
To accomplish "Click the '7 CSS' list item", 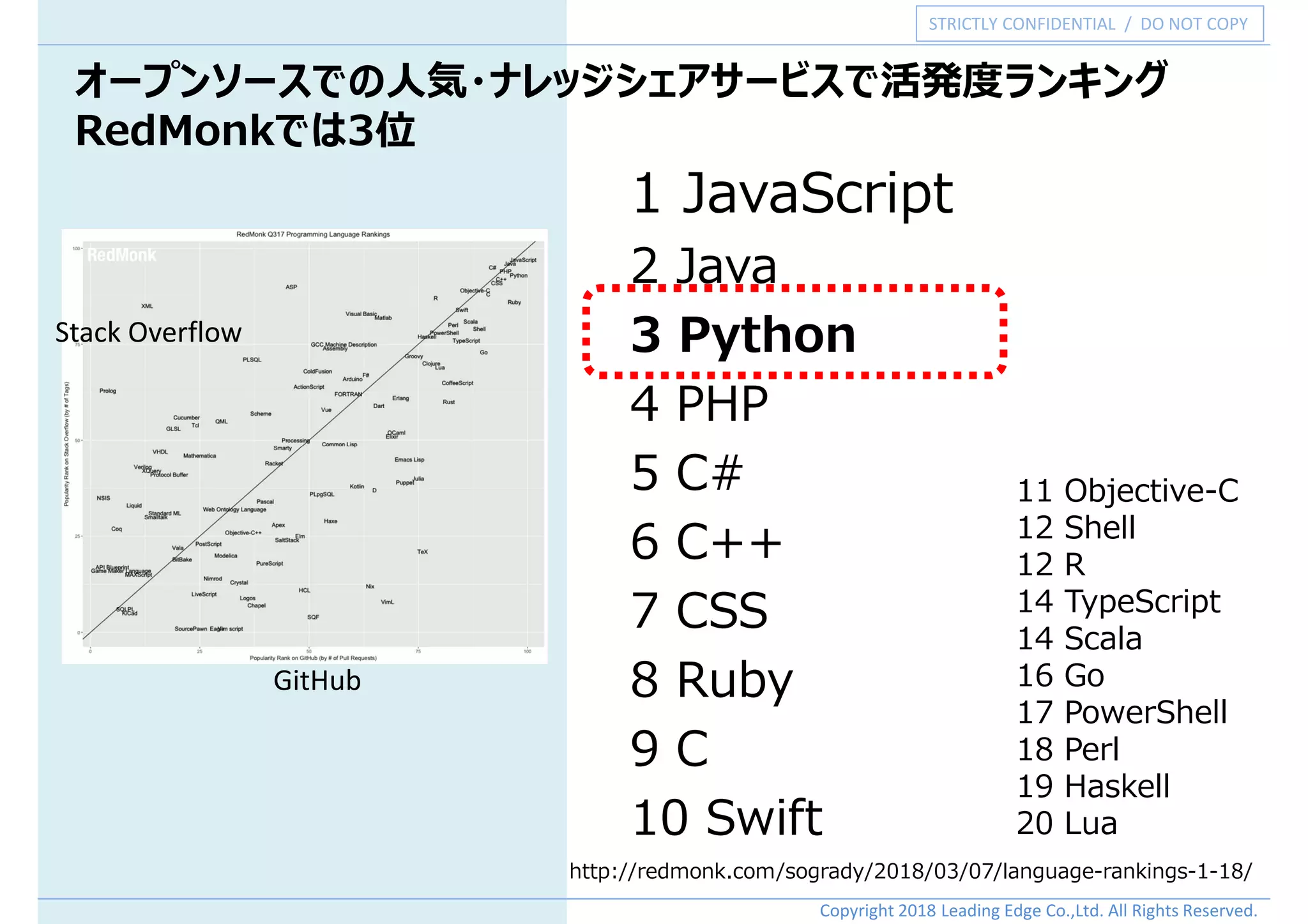I will (x=699, y=611).
